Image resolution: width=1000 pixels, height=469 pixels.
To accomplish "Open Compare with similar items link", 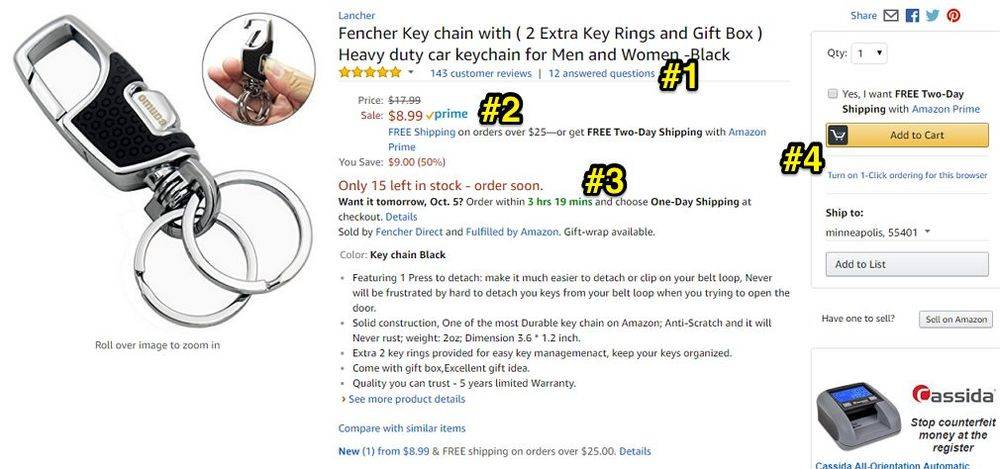I will coord(402,428).
